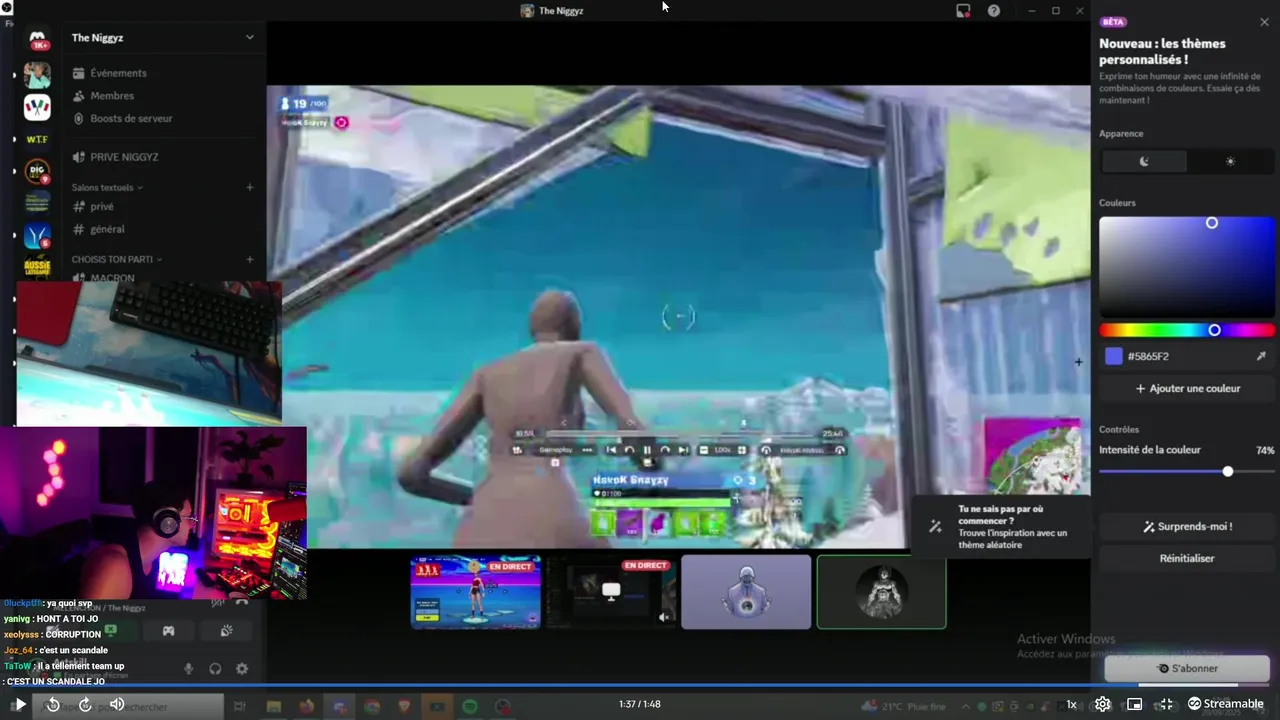This screenshot has width=1280, height=720.
Task: Click chat message "CORRUPTION"
Action: 73,634
